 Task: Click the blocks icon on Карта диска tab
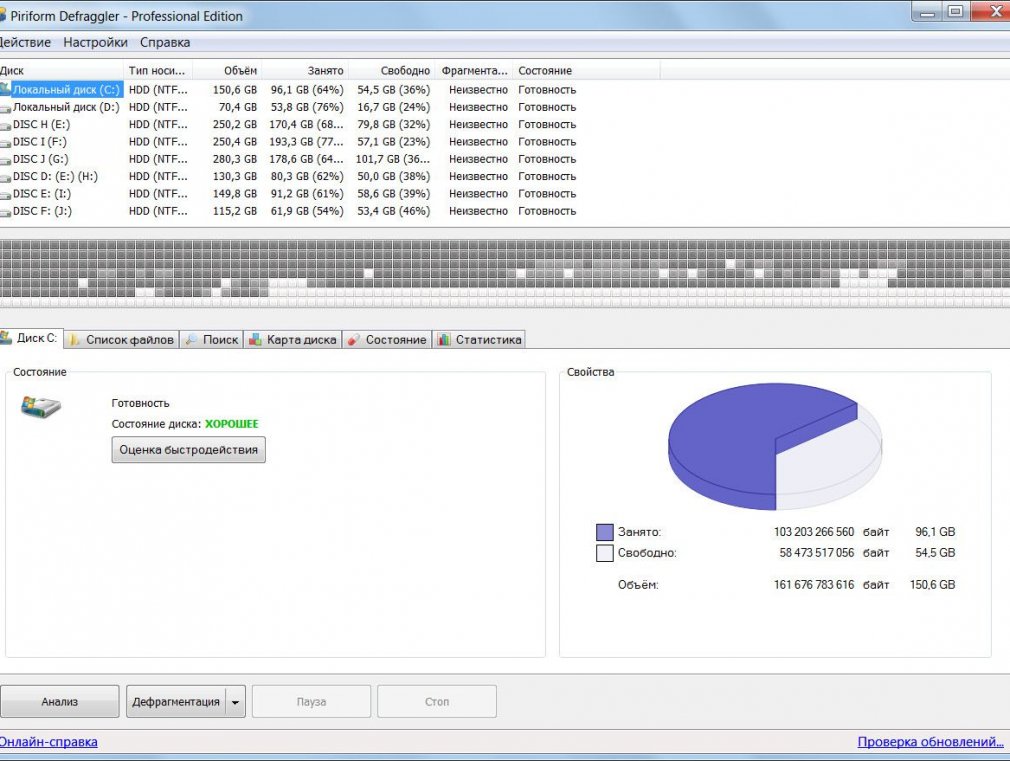pos(256,340)
